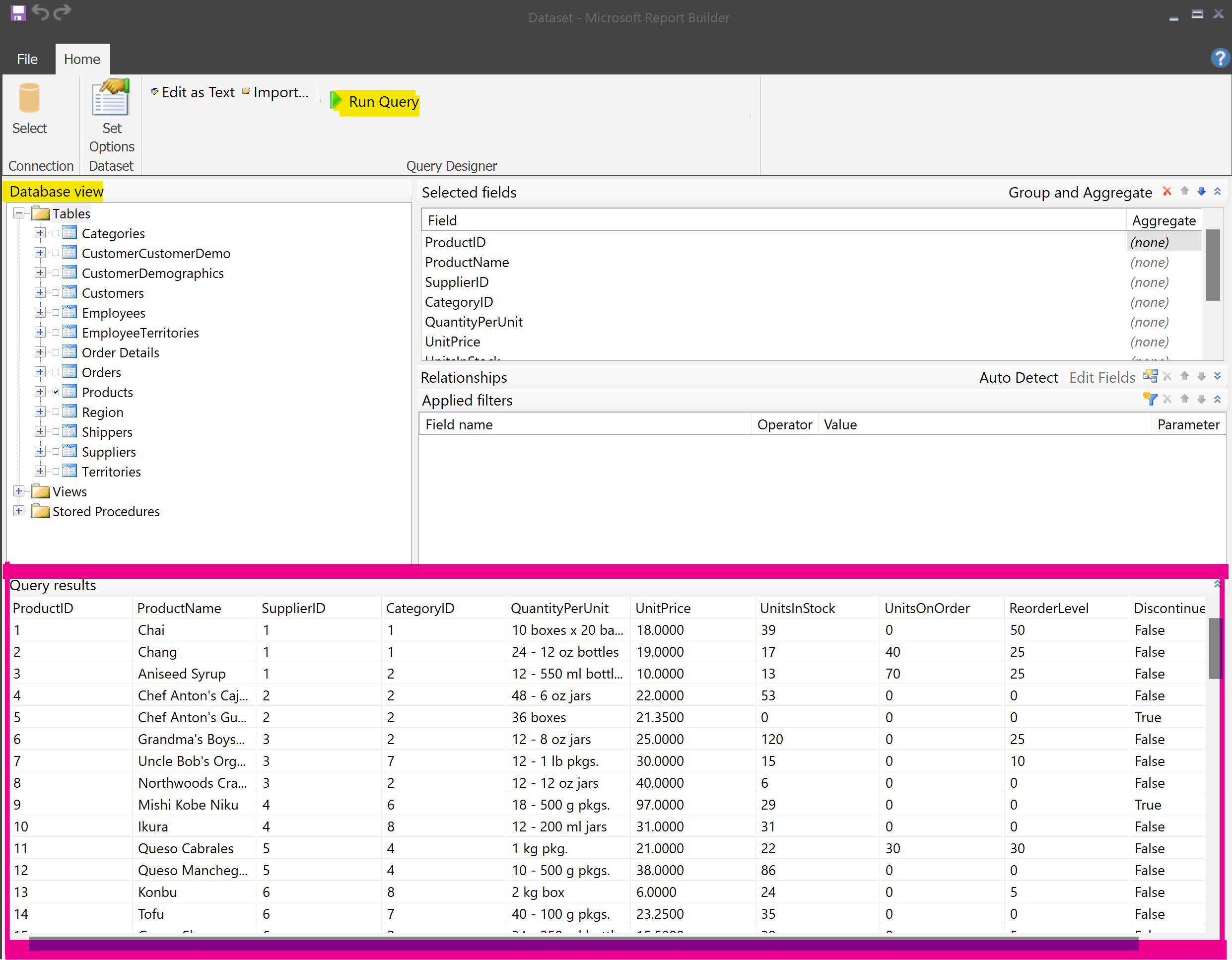This screenshot has height=960, width=1232.
Task: Expand the Products table node
Action: click(40, 392)
